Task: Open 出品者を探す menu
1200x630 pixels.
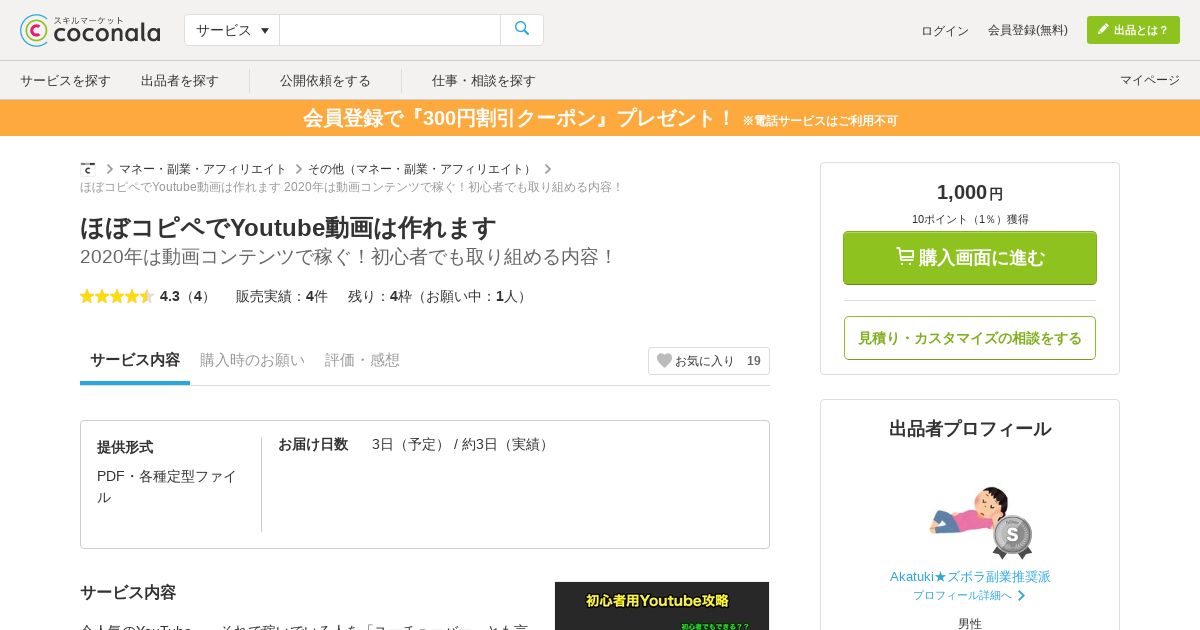Action: [180, 80]
